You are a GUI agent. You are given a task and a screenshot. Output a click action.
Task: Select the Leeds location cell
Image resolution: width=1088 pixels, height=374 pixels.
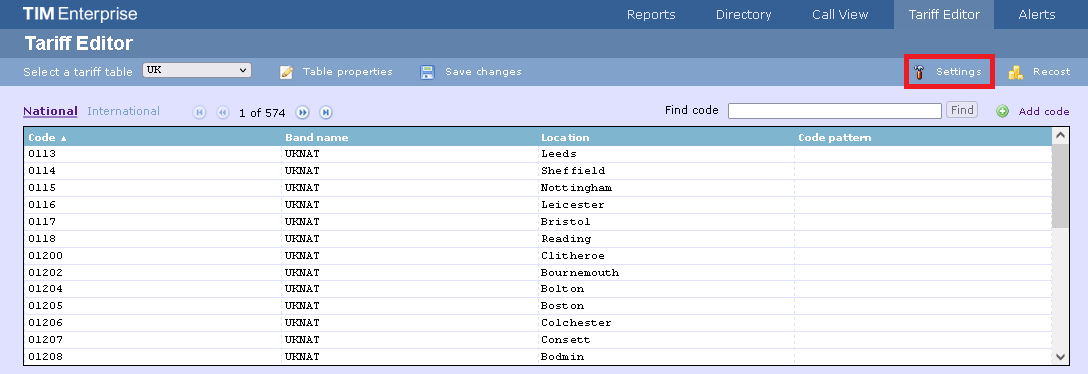pos(666,154)
